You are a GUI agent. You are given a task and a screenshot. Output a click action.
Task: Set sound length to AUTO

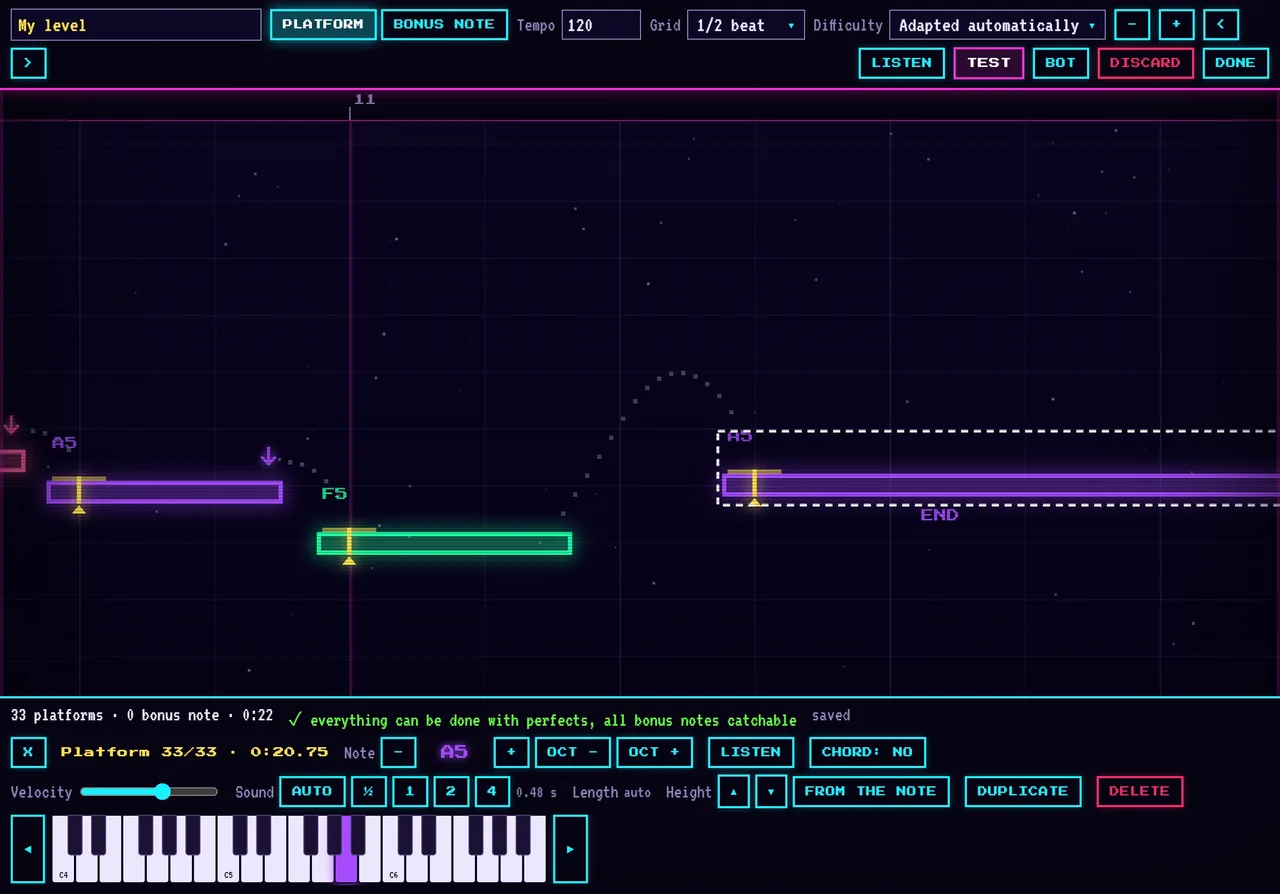pyautogui.click(x=312, y=792)
